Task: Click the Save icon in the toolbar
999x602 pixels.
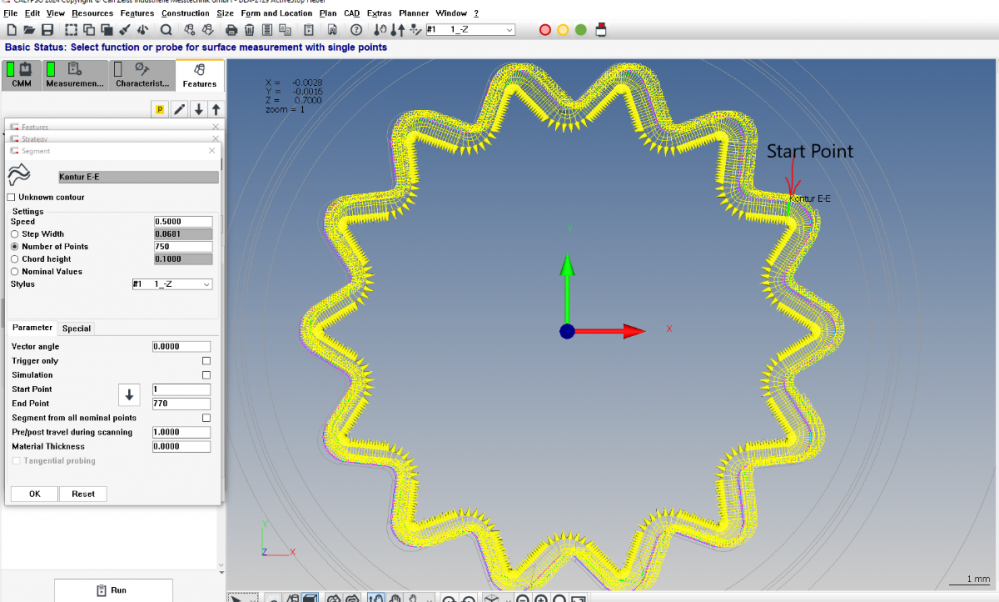Action: (47, 30)
